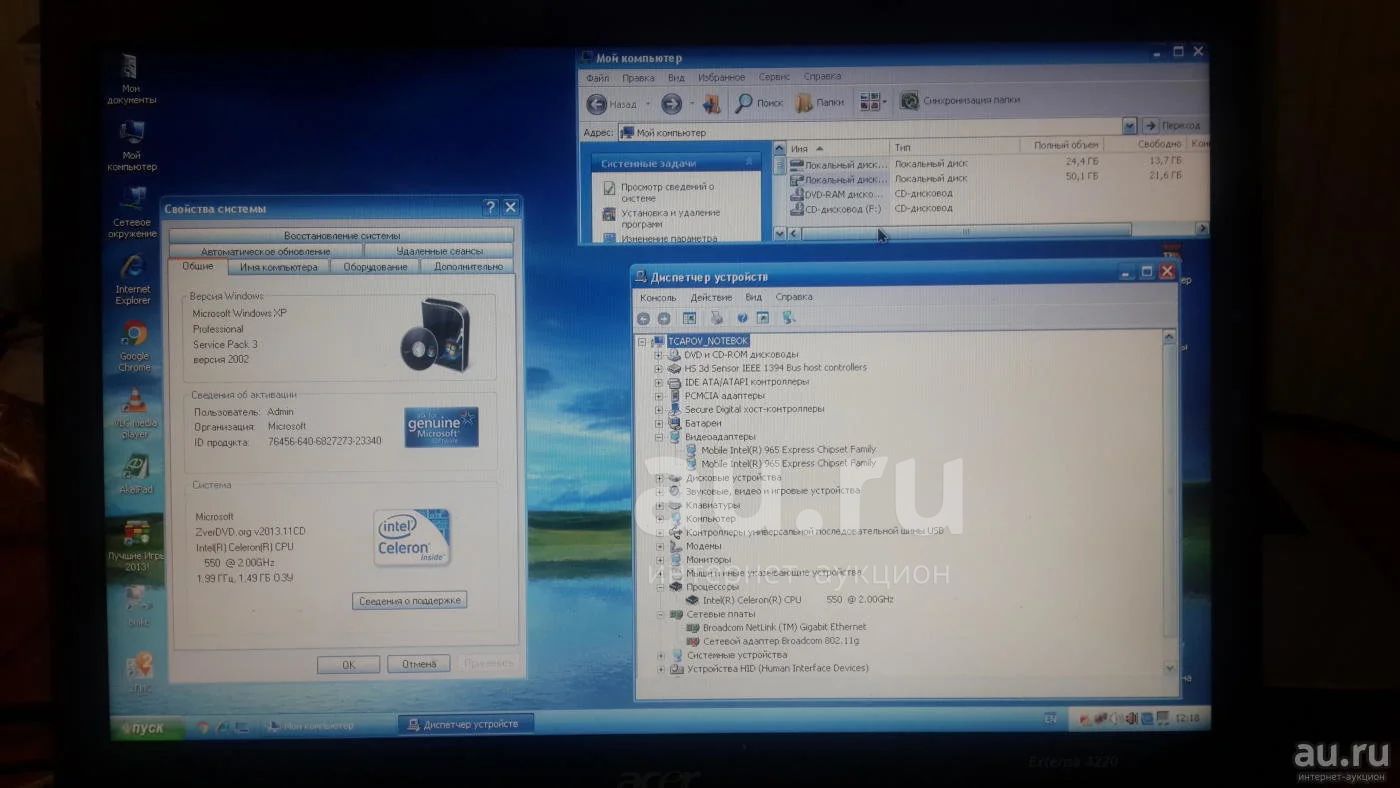The width and height of the screenshot is (1400, 788).
Task: Expand IDE ATA/ATAPI контроллеры node
Action: click(658, 382)
